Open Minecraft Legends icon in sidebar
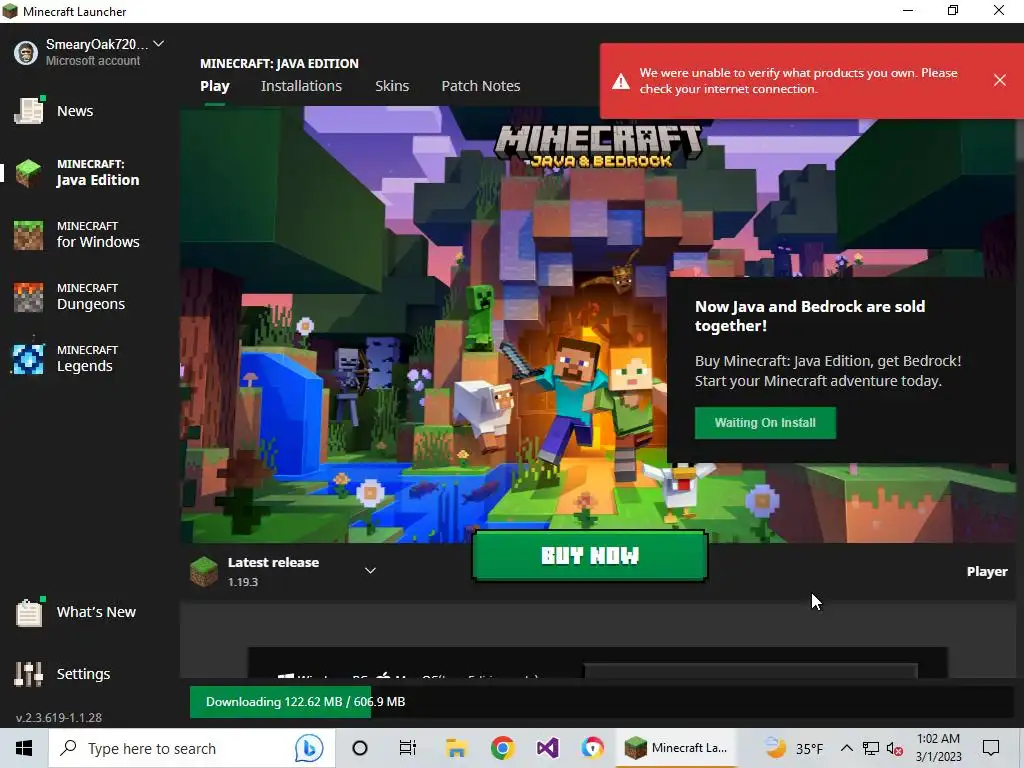Screen dimensions: 1024x768 [x=29, y=359]
